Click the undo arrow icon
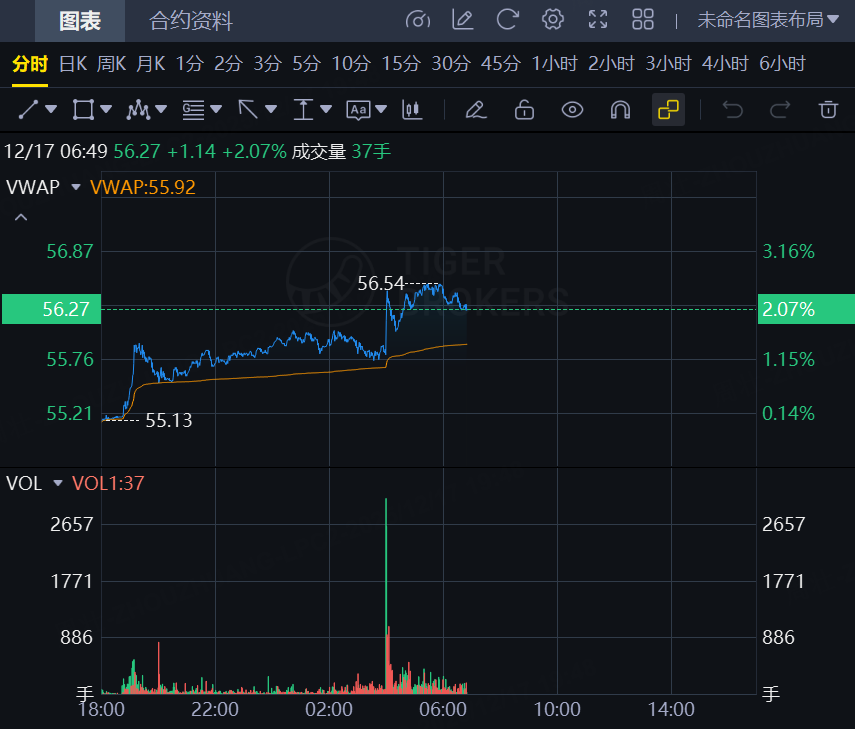 [733, 109]
